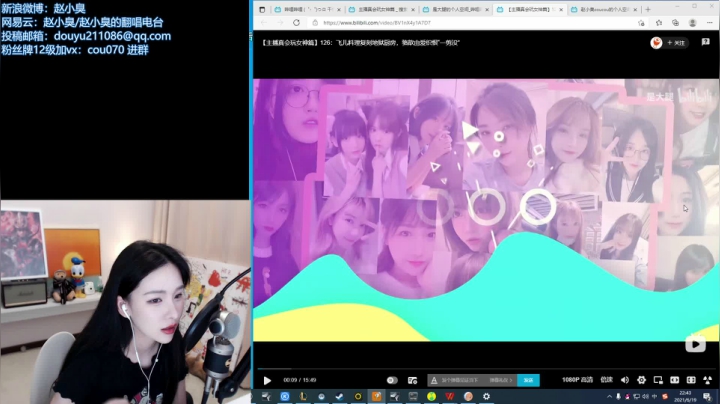Switch to the third tab, 是大腿 personal space
The height and width of the screenshot is (404, 720).
click(x=456, y=9)
